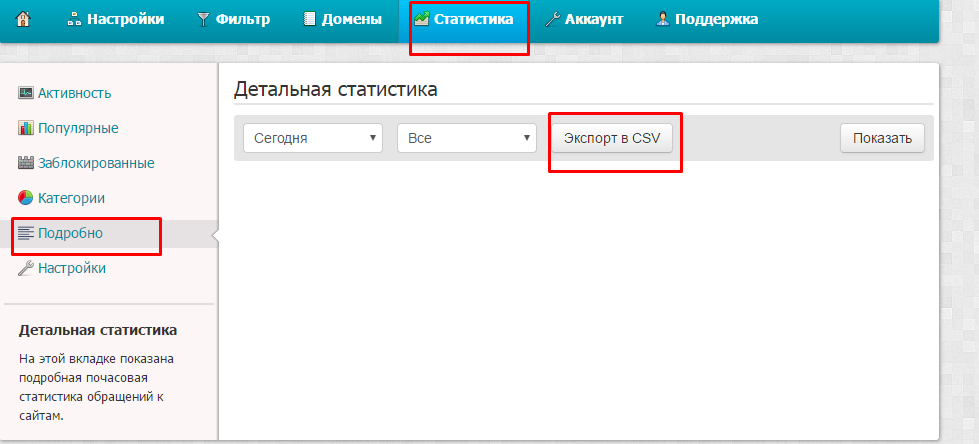The height and width of the screenshot is (444, 979).
Task: Open the Заблокированные sidebar section
Action: (x=96, y=164)
